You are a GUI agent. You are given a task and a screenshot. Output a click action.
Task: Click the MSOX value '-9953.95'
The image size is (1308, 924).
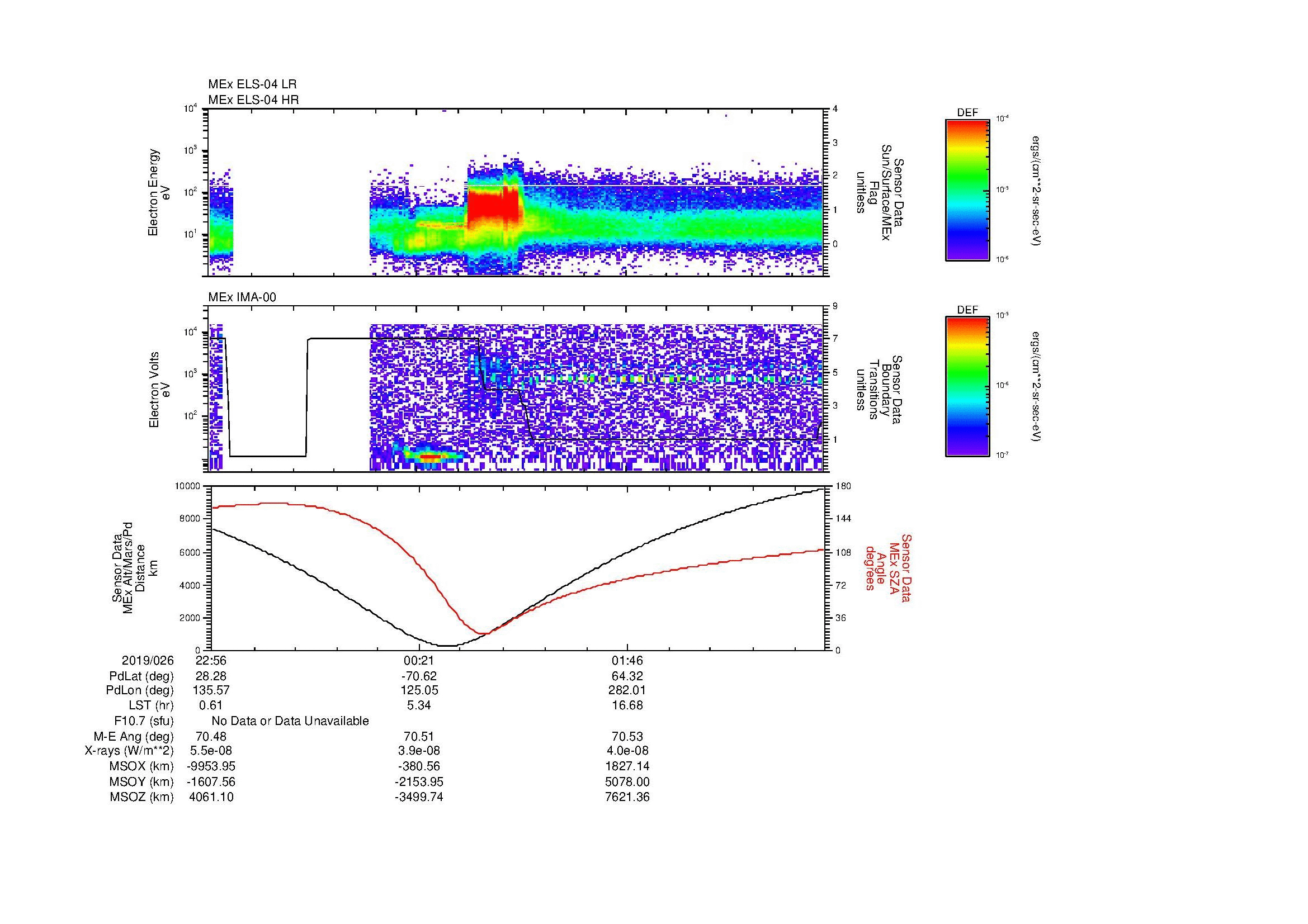pyautogui.click(x=211, y=767)
